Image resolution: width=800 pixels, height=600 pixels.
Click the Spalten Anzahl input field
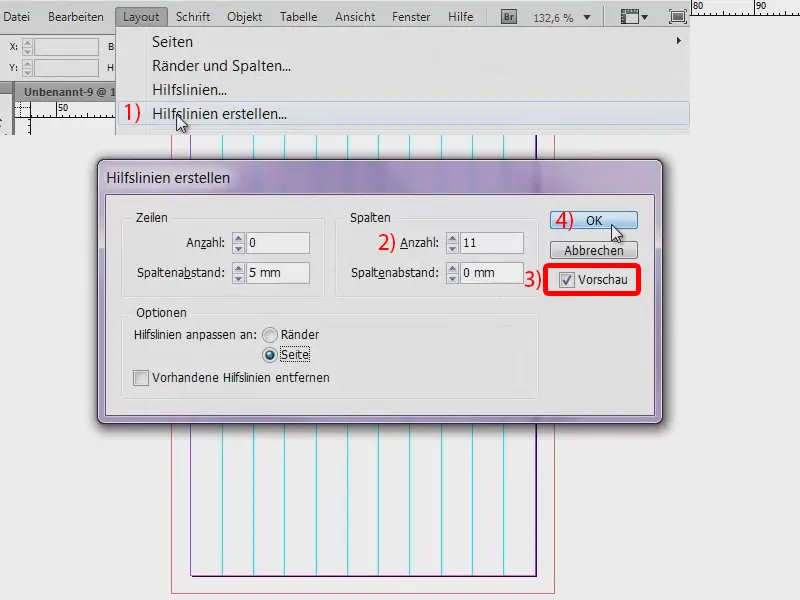click(491, 243)
